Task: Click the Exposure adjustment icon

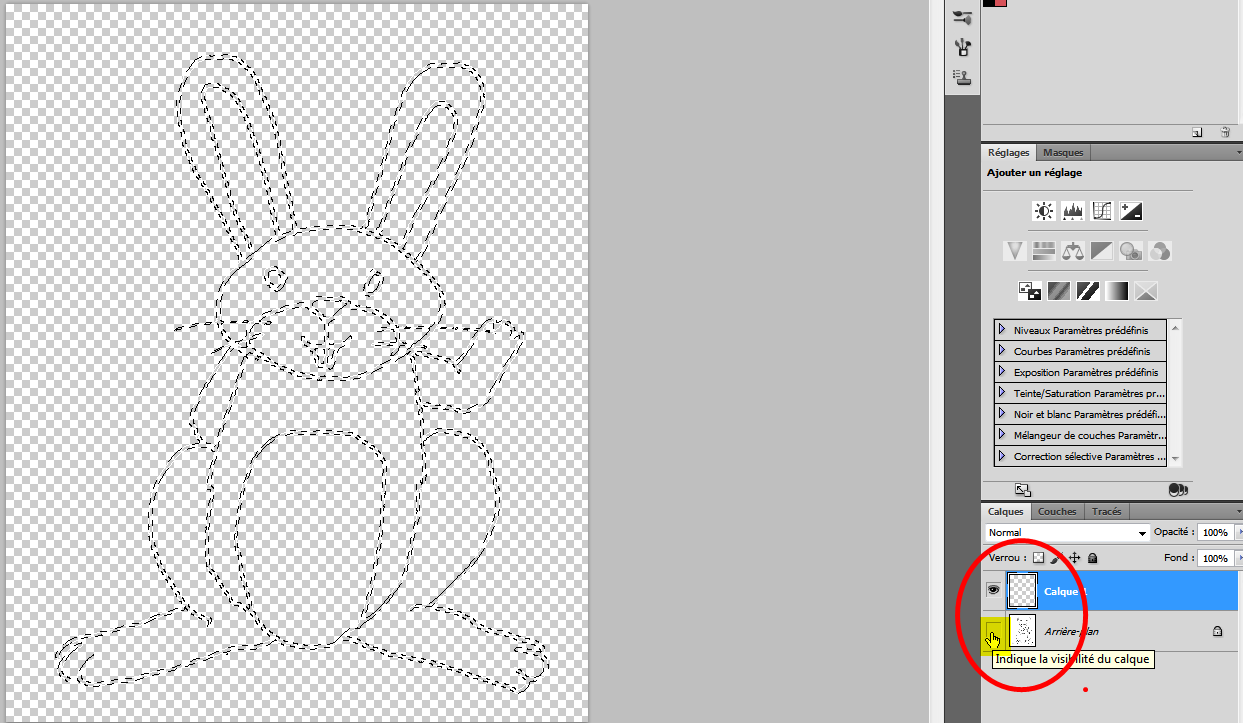Action: coord(1131,211)
